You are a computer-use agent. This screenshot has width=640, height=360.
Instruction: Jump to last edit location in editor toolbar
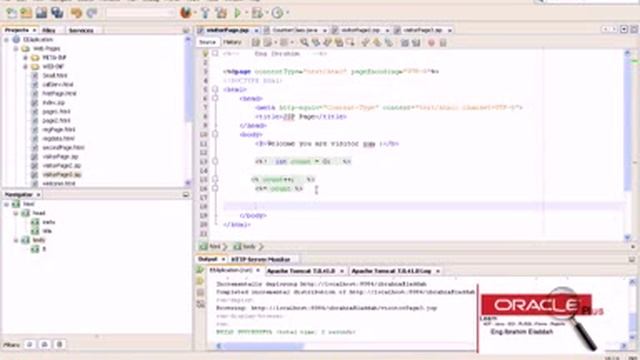point(256,42)
